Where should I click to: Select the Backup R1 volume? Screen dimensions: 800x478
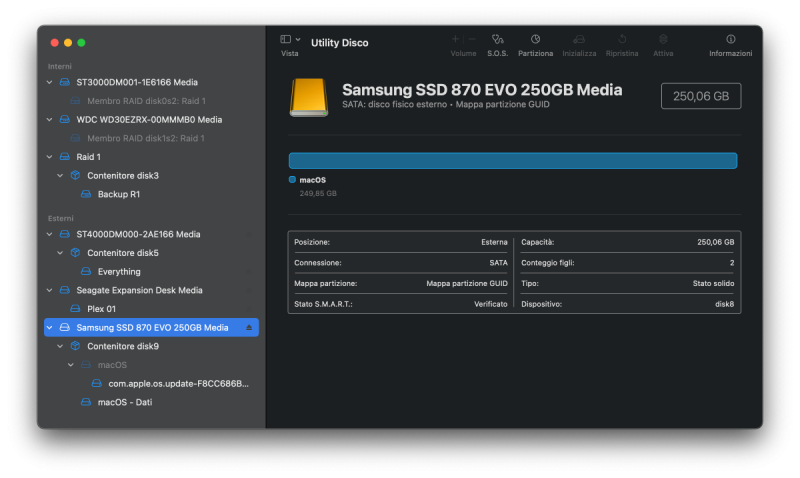coord(118,194)
